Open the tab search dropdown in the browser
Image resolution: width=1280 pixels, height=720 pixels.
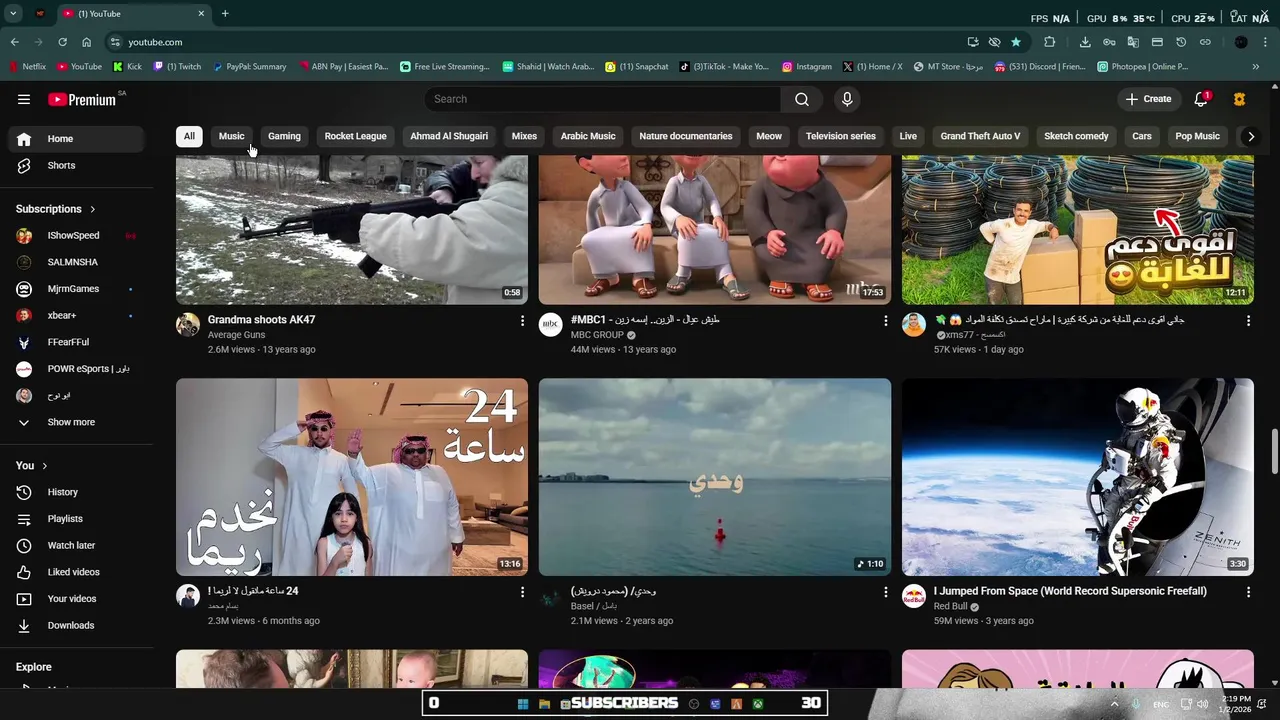pos(13,14)
